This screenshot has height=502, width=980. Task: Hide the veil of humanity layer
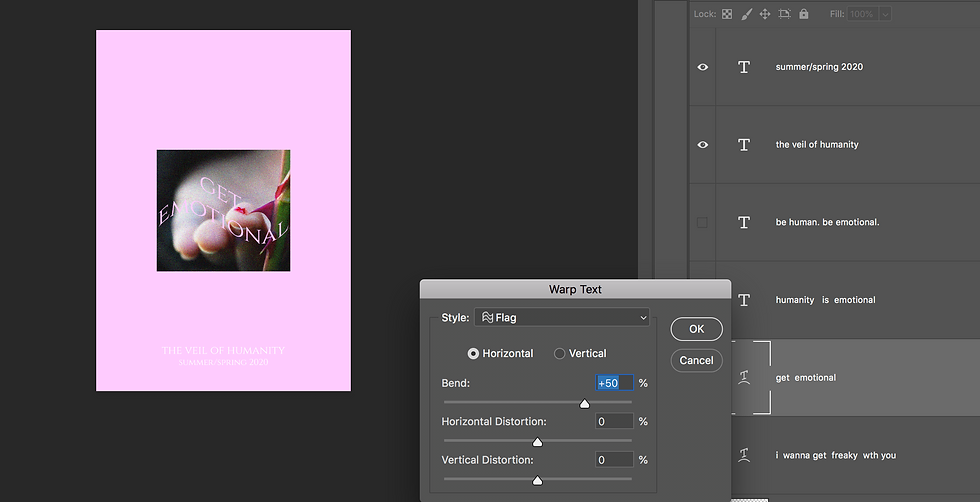702,144
